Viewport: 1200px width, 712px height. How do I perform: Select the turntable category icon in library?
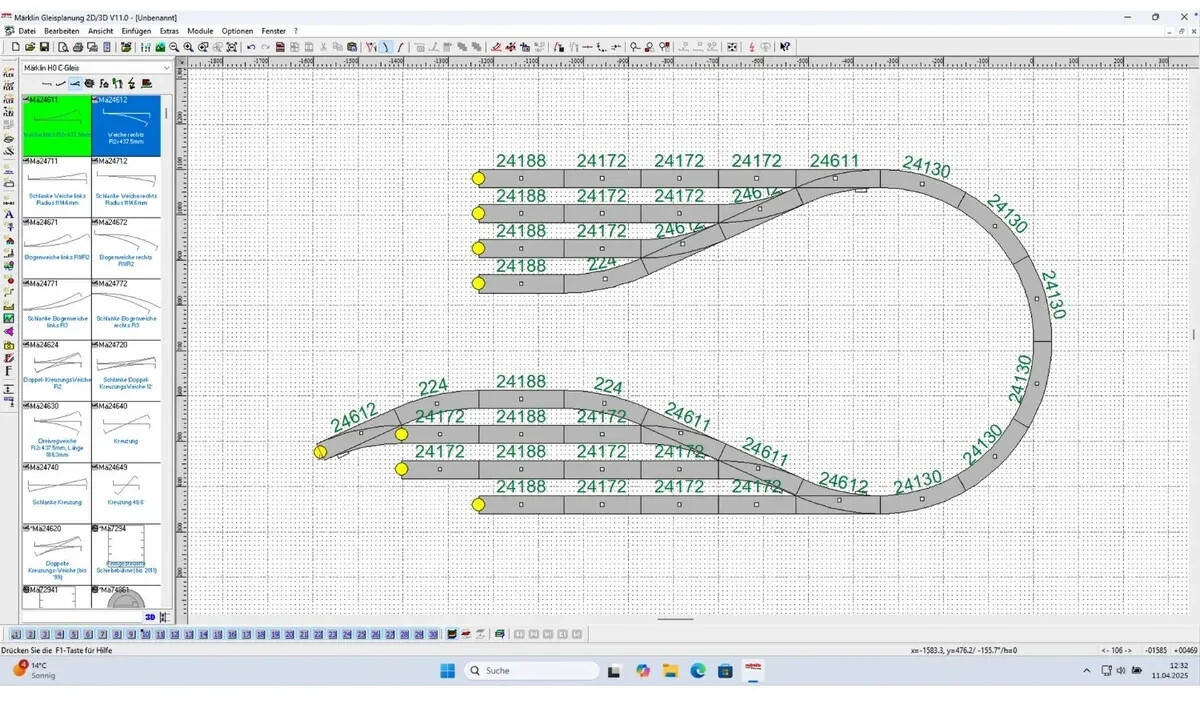[89, 83]
